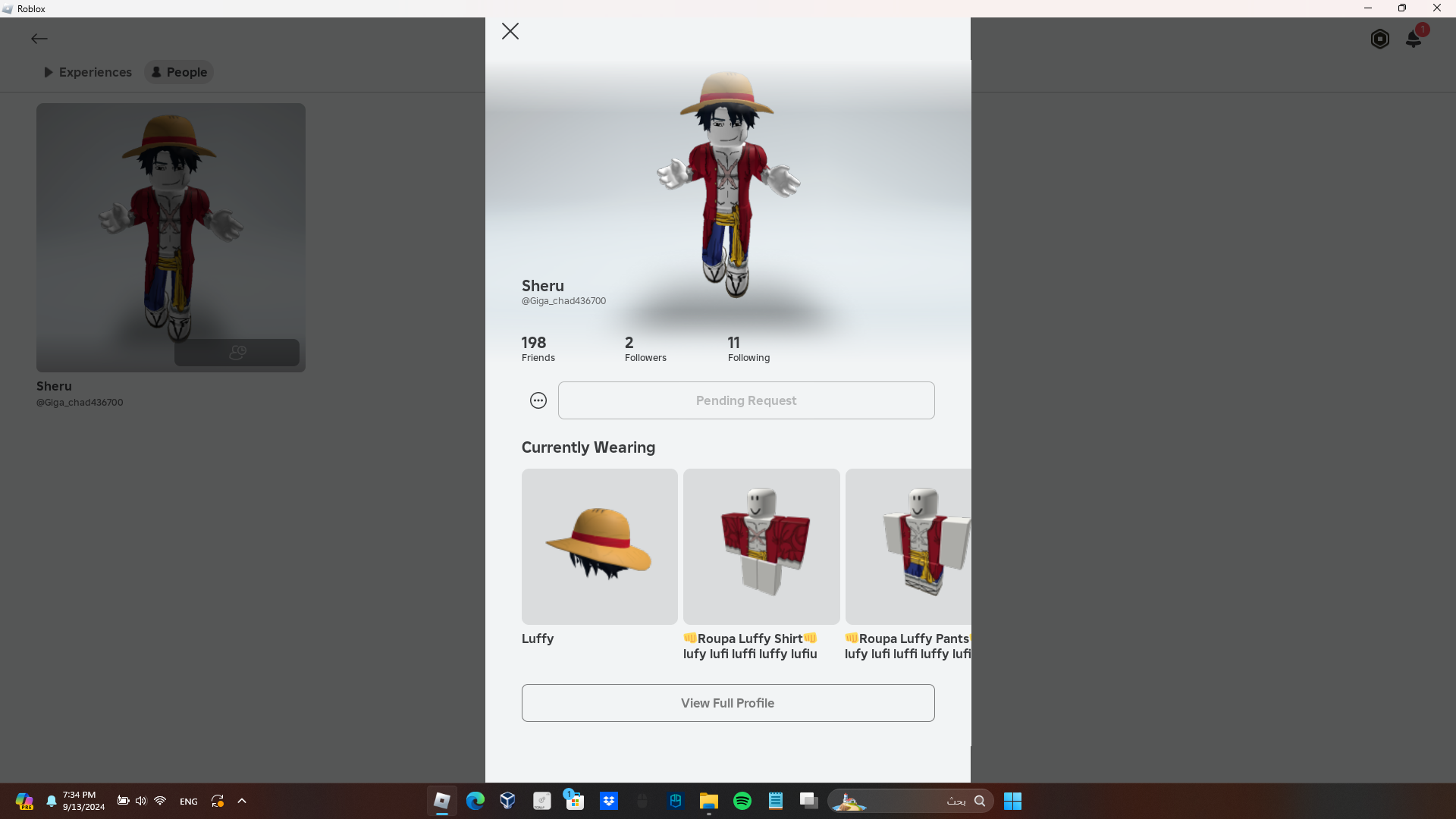1456x819 pixels.
Task: Launch Microsoft Edge from taskbar
Action: tap(475, 801)
